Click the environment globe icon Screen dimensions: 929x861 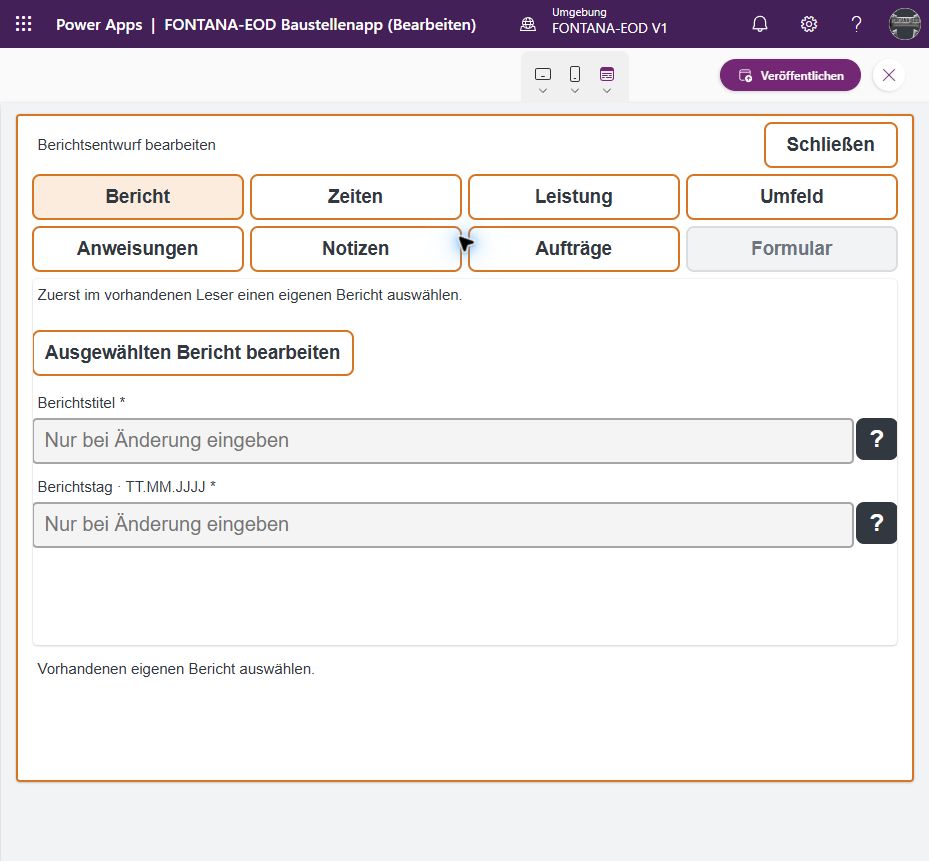click(x=528, y=24)
